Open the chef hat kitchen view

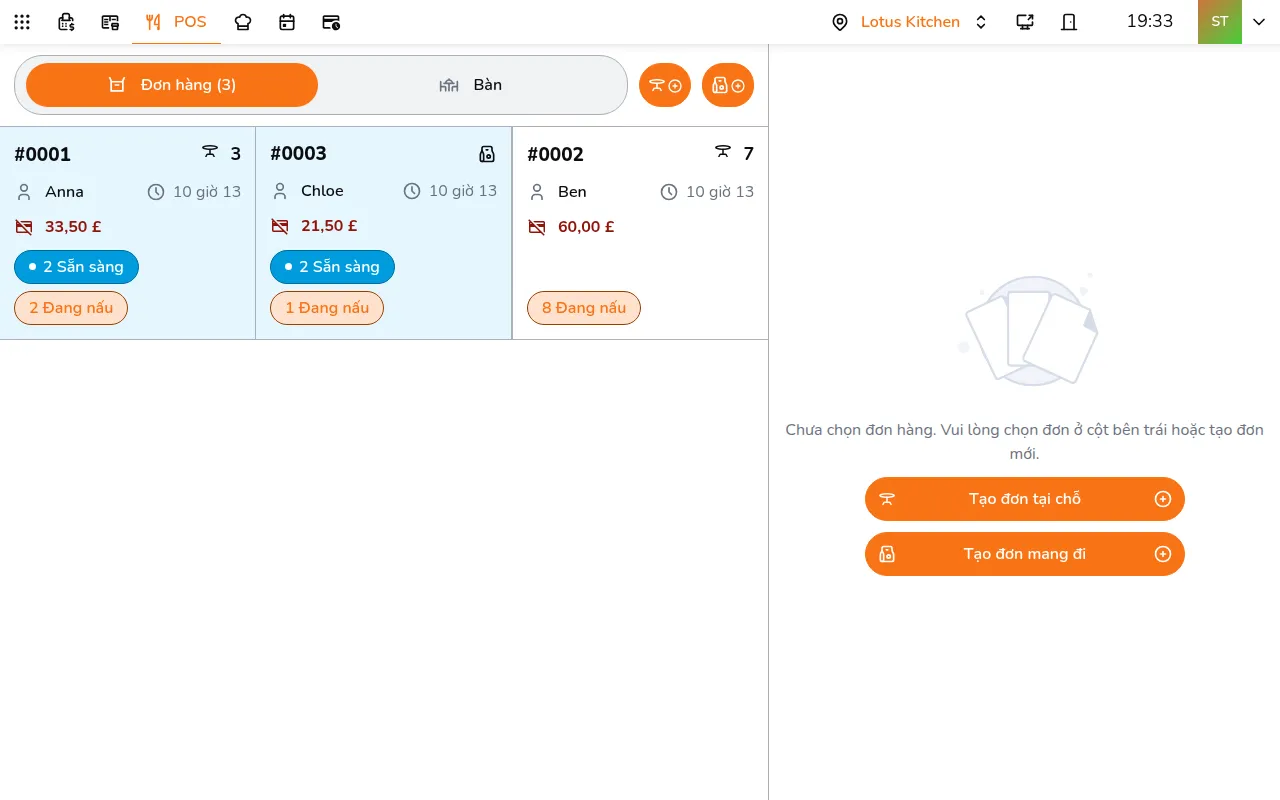(243, 22)
